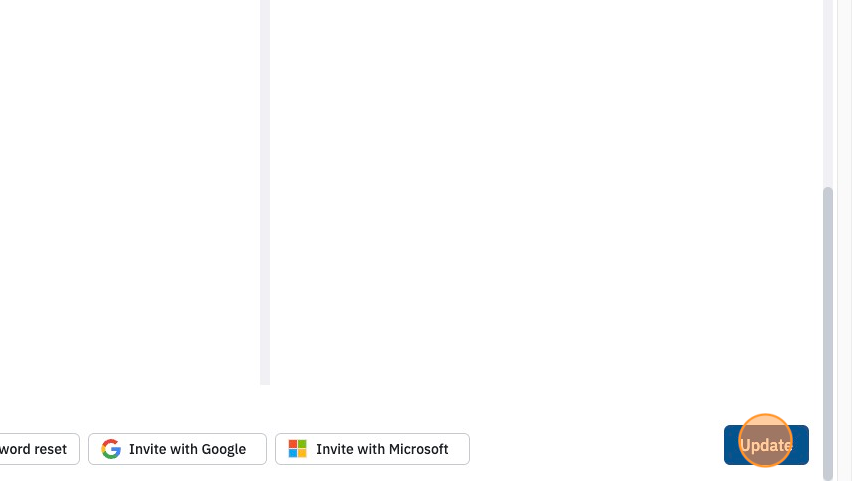This screenshot has width=860, height=481.
Task: Save changes with the Update button
Action: (x=766, y=445)
